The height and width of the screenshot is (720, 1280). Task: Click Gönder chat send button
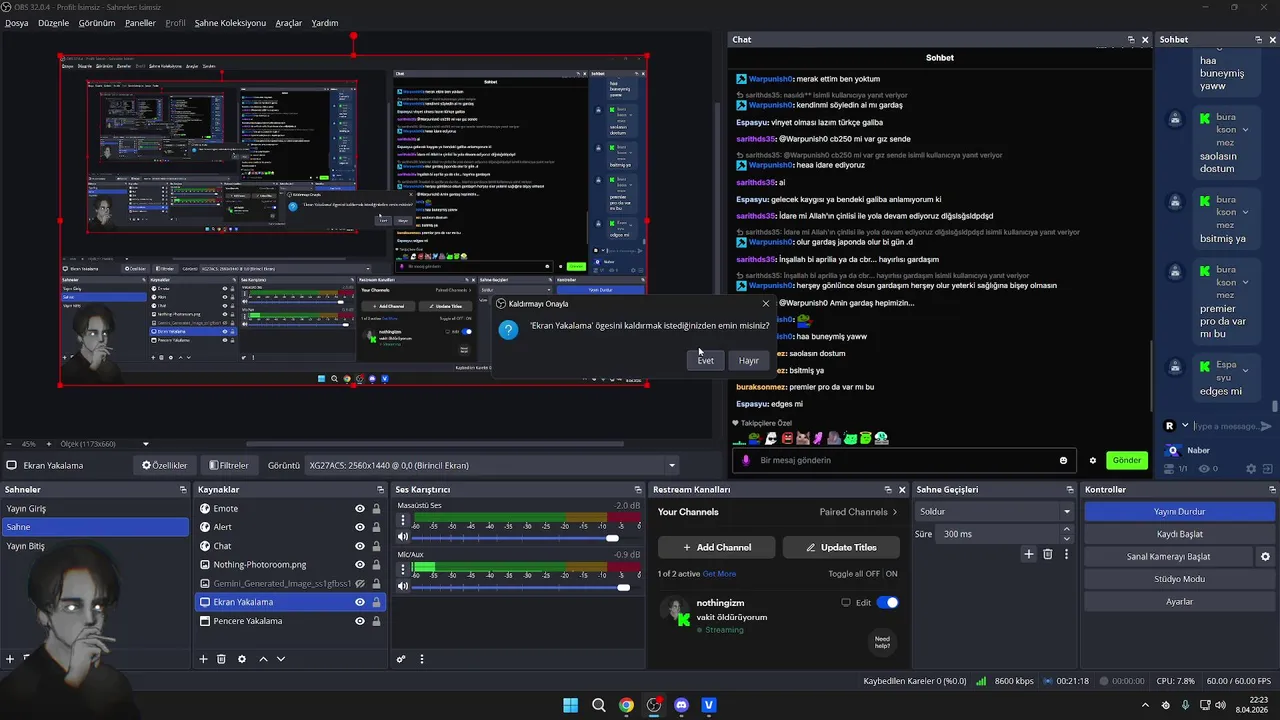point(1127,460)
